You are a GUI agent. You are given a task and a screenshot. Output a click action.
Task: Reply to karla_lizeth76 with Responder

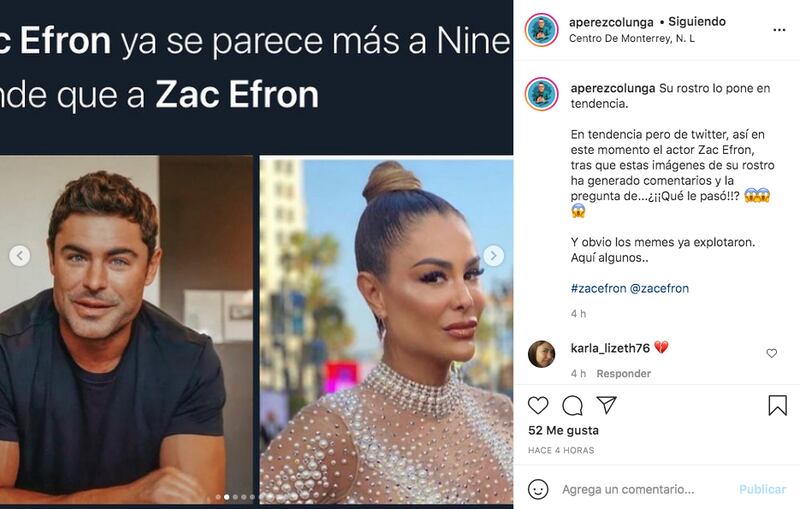623,373
